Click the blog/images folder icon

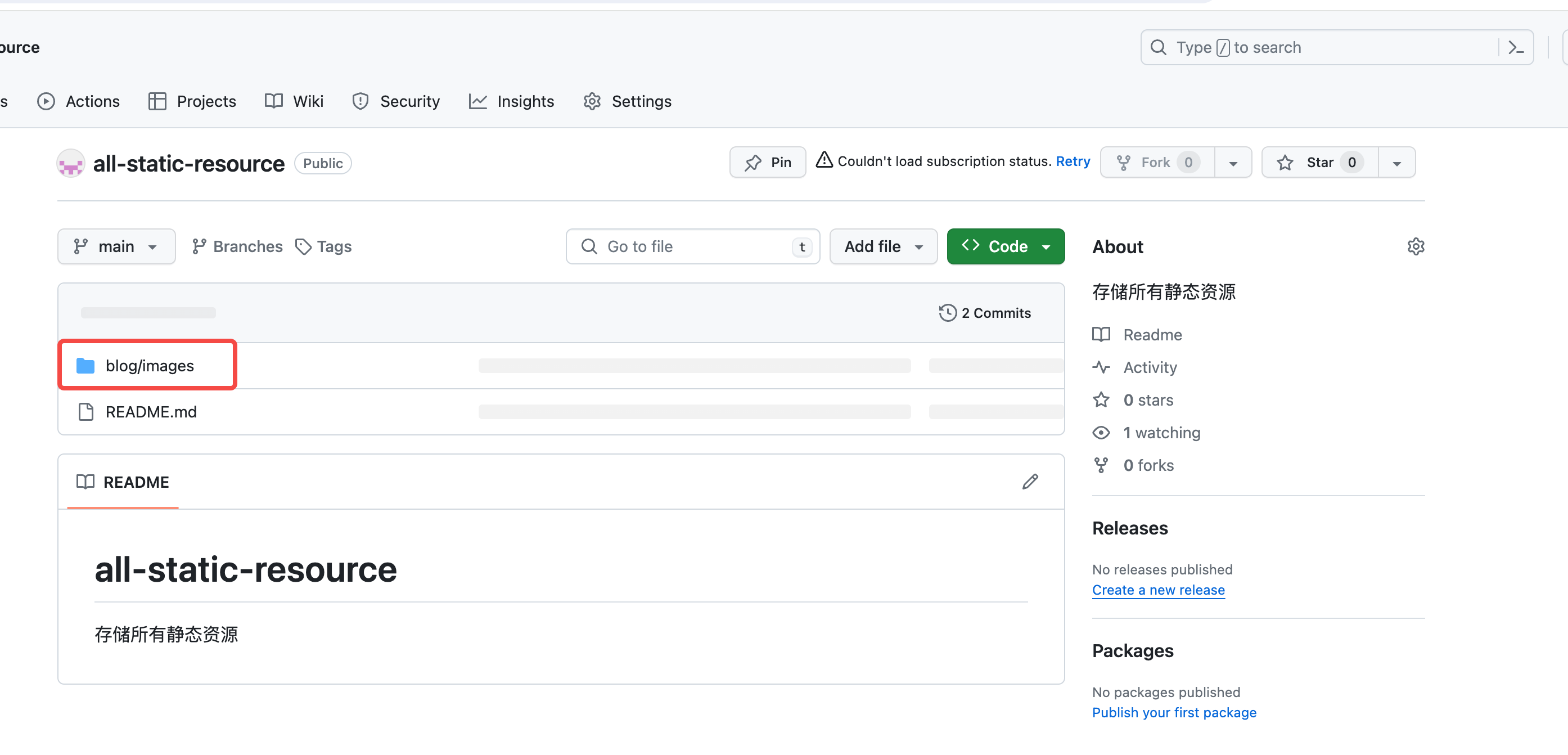coord(85,366)
